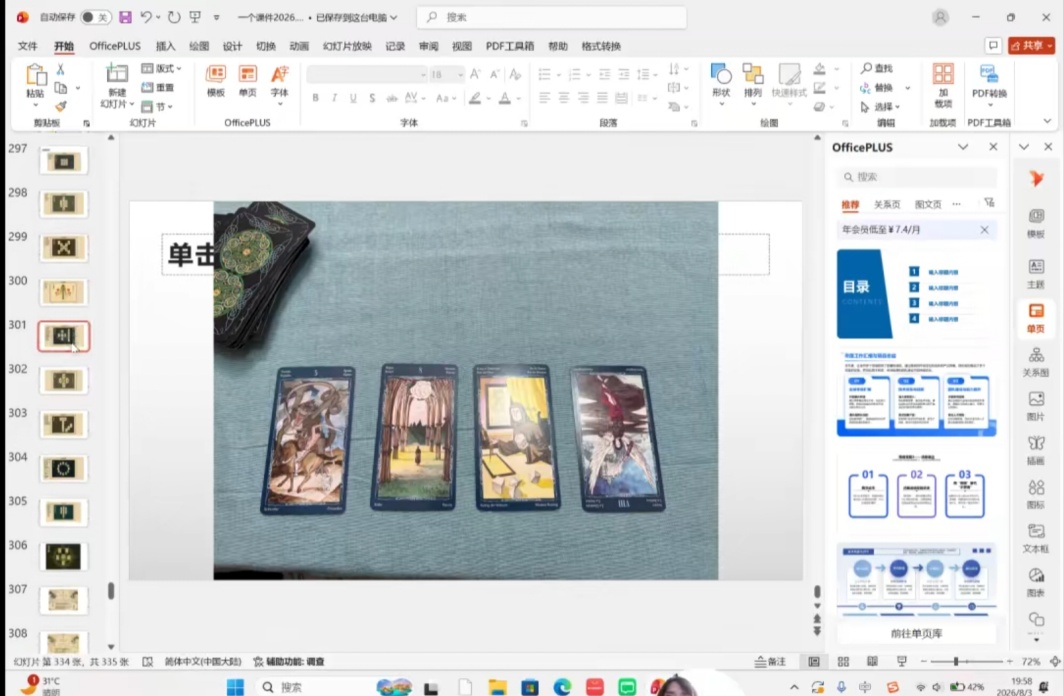Click the PDF转换 convert icon
The height and width of the screenshot is (696, 1064).
tap(989, 74)
